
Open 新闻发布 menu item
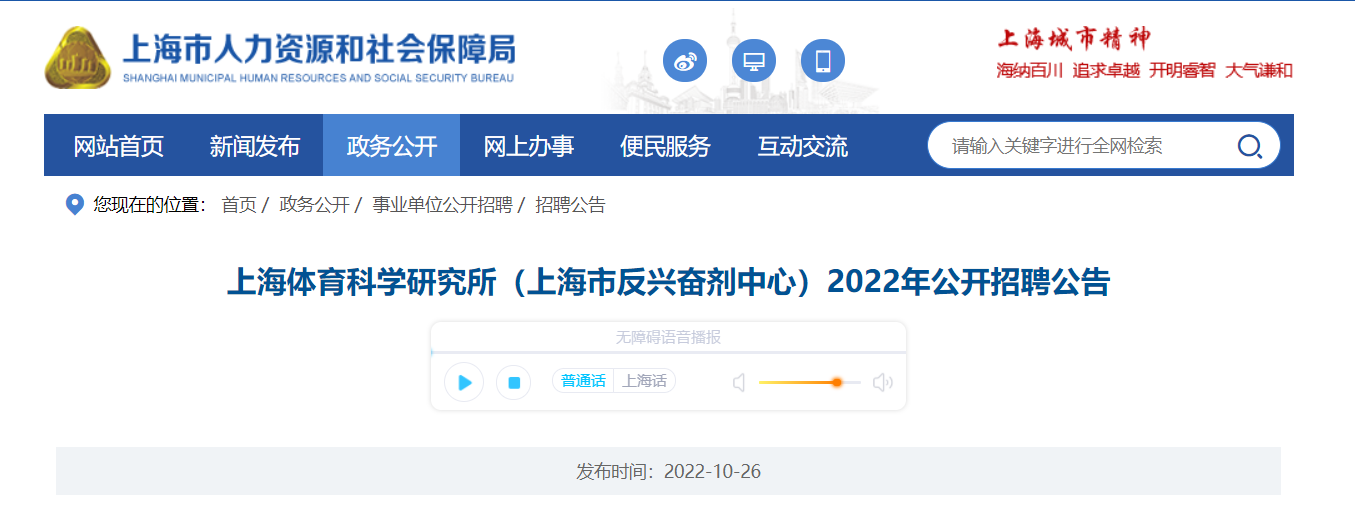tap(255, 146)
